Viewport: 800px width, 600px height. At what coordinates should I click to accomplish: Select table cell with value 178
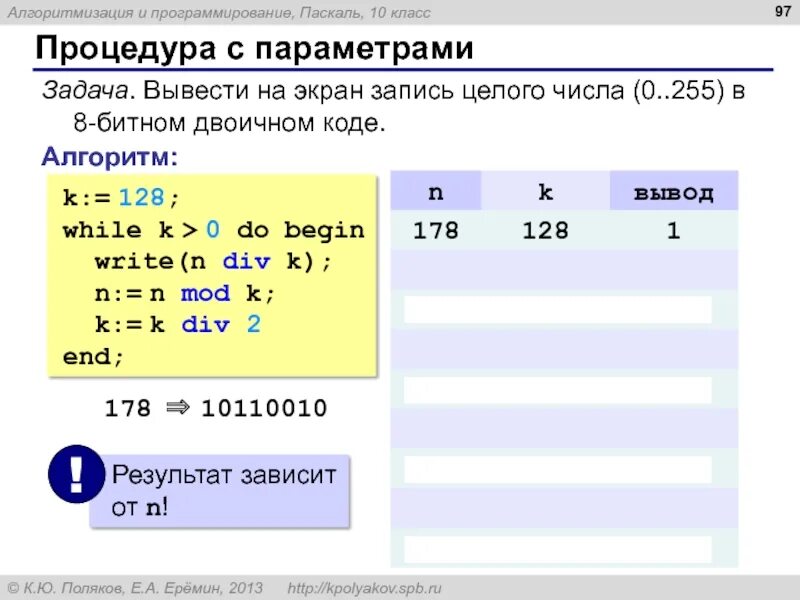436,231
